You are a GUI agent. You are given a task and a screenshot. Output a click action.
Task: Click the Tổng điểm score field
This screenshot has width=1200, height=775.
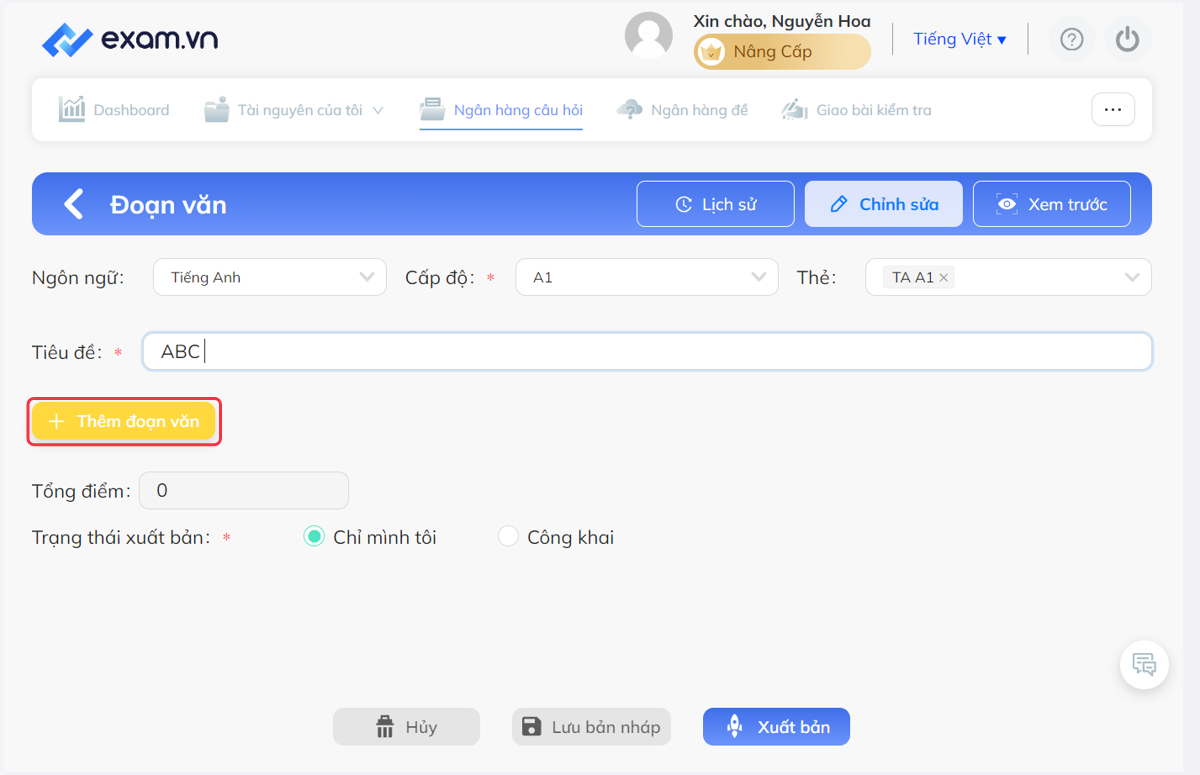244,491
